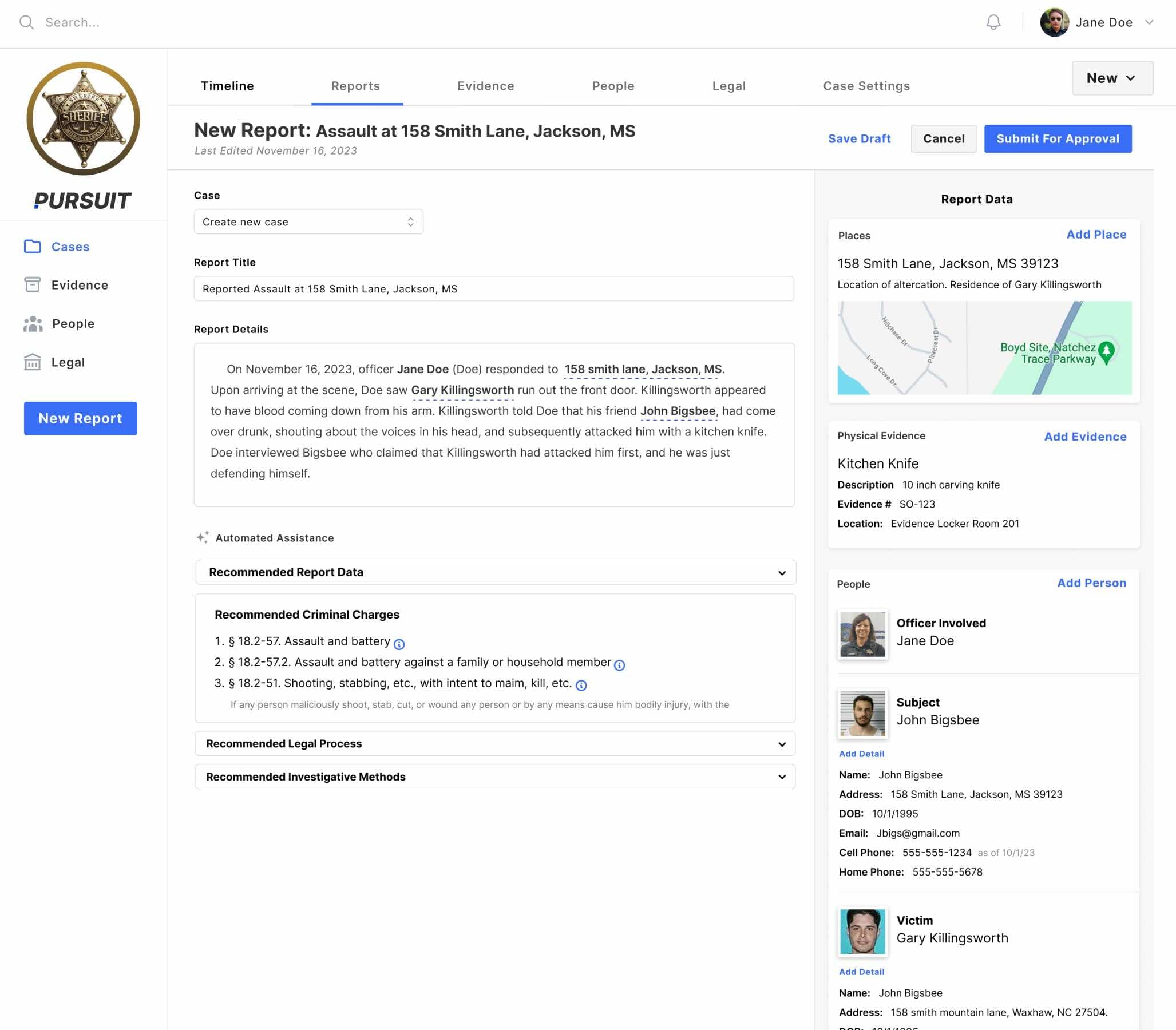Open People via group icon in sidebar
The height and width of the screenshot is (1030, 1176).
pos(33,324)
